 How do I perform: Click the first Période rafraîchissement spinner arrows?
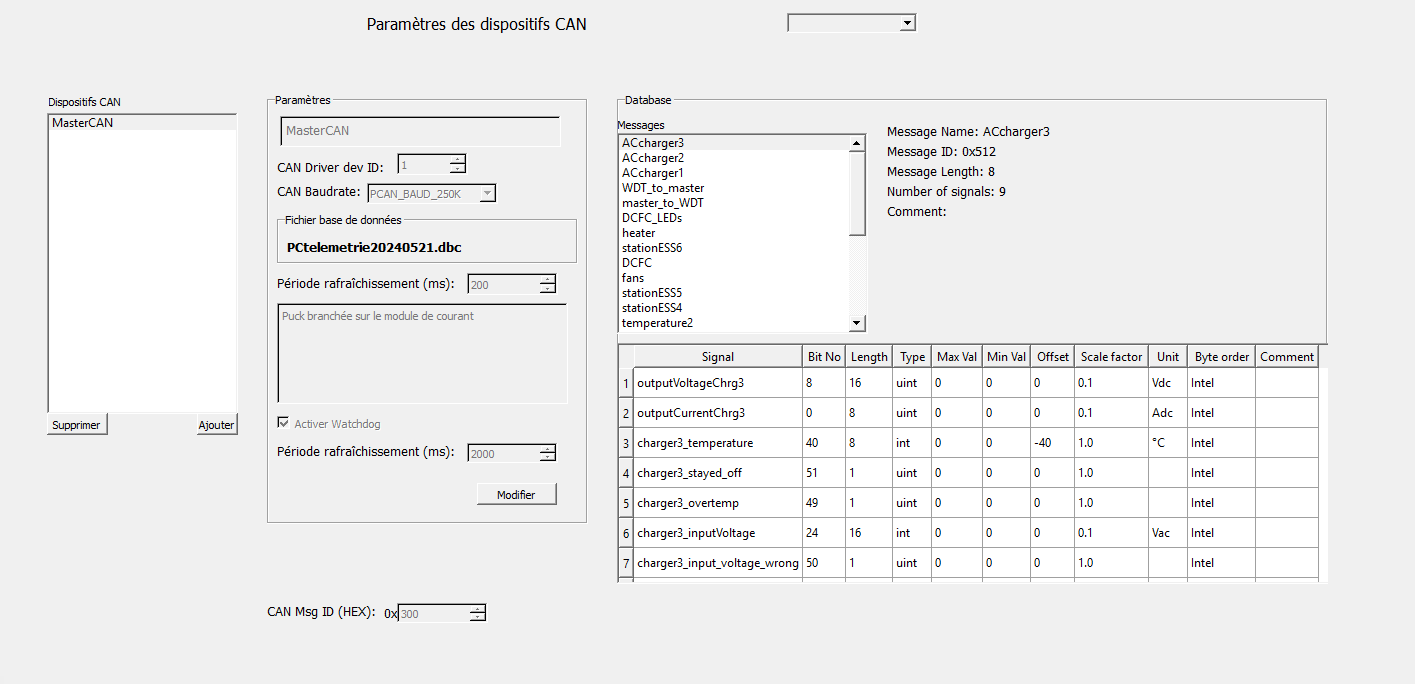[x=547, y=285]
